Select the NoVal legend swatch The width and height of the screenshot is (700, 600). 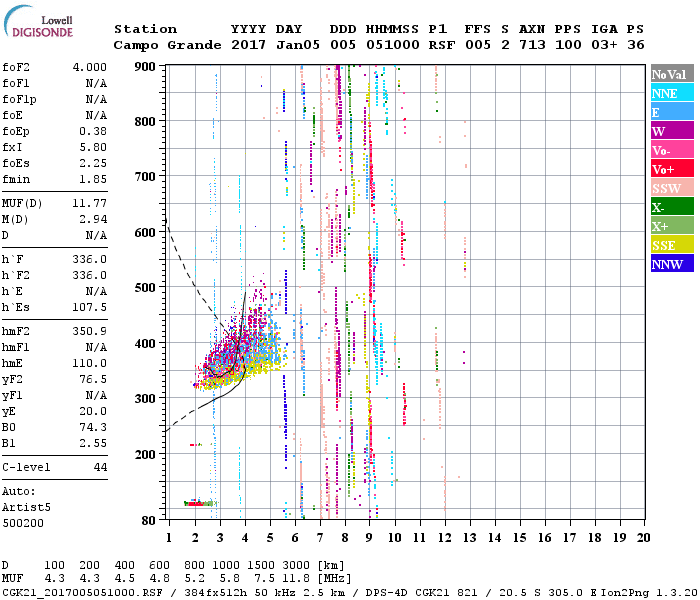pos(671,74)
